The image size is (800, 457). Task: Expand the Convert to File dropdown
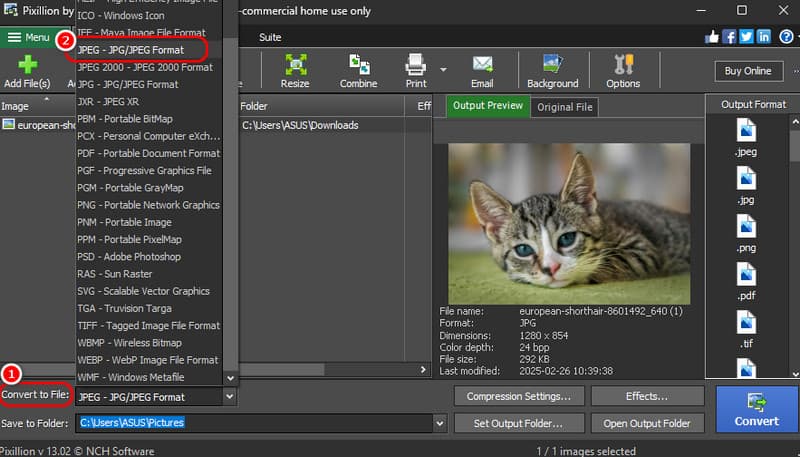click(230, 396)
